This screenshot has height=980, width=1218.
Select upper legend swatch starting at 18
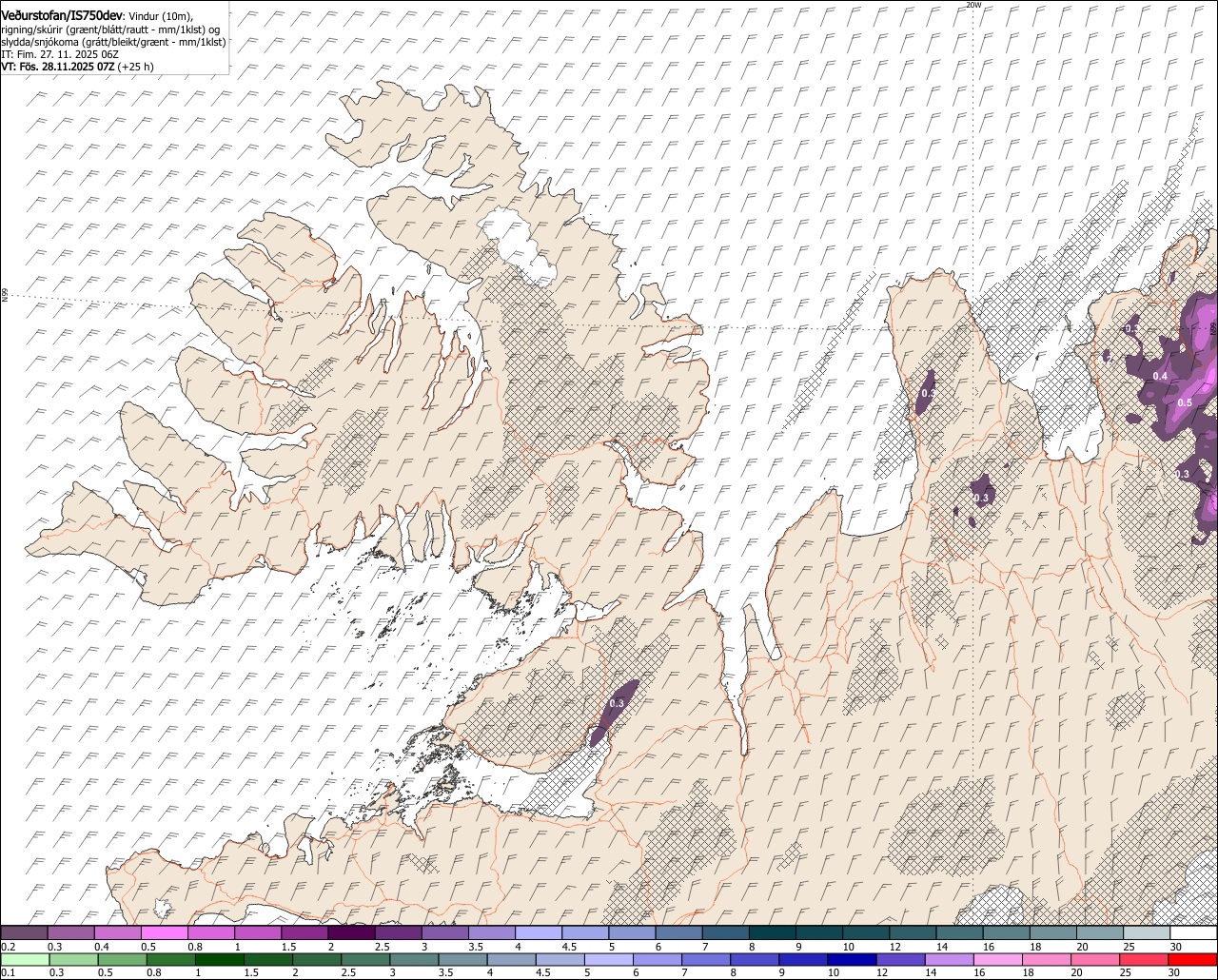pyautogui.click(x=1054, y=932)
